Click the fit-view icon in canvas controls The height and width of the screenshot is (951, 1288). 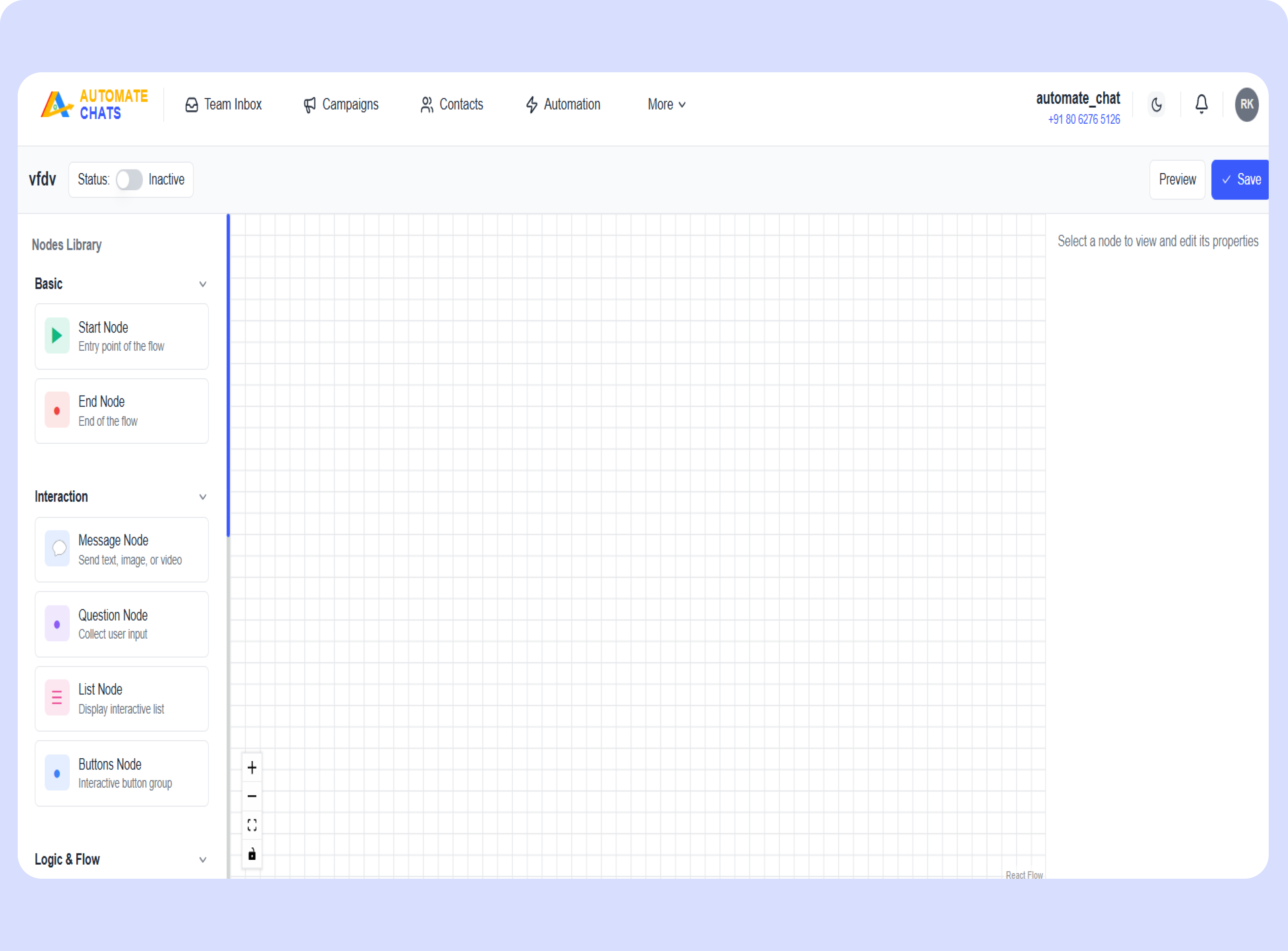click(x=251, y=824)
